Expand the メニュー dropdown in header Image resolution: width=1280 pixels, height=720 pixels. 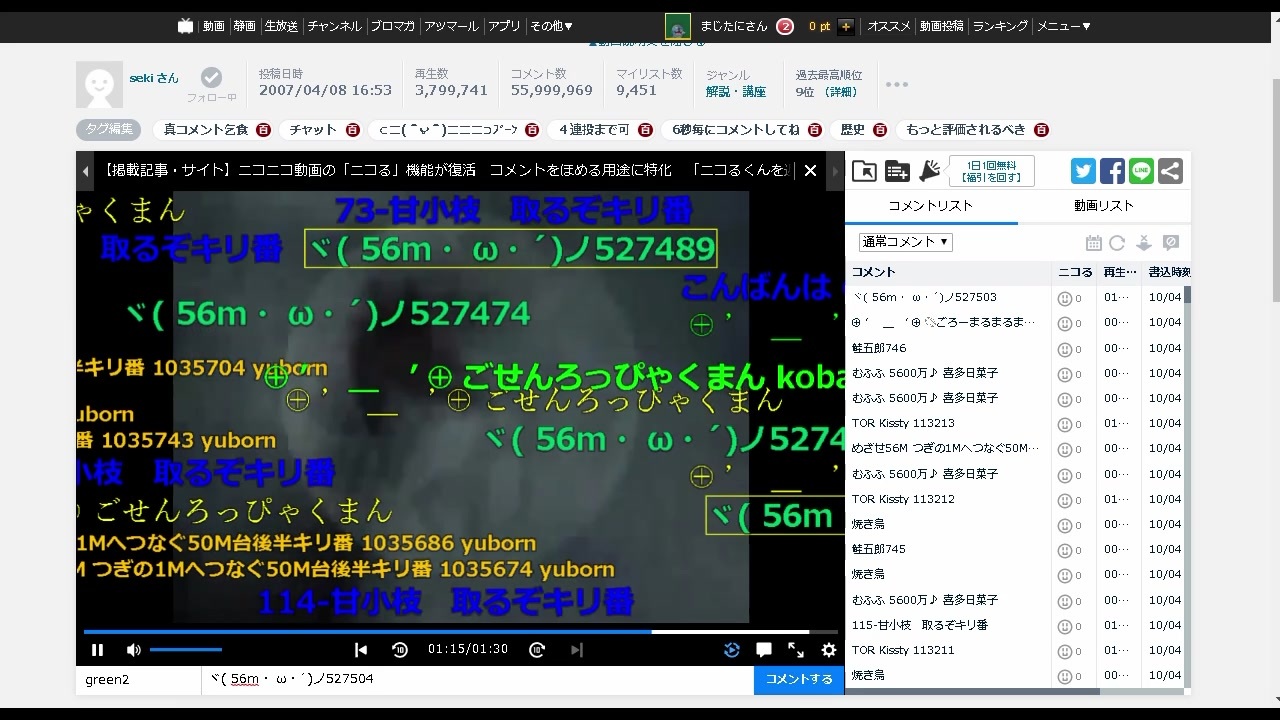(x=1063, y=26)
